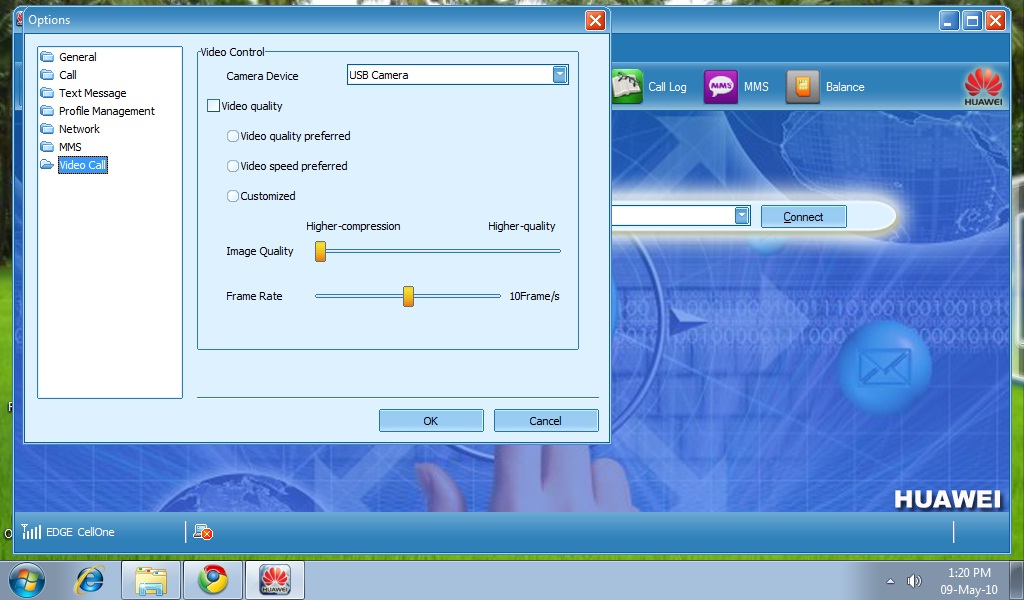Select MMS in the options tree
This screenshot has height=600, width=1024.
[x=71, y=147]
